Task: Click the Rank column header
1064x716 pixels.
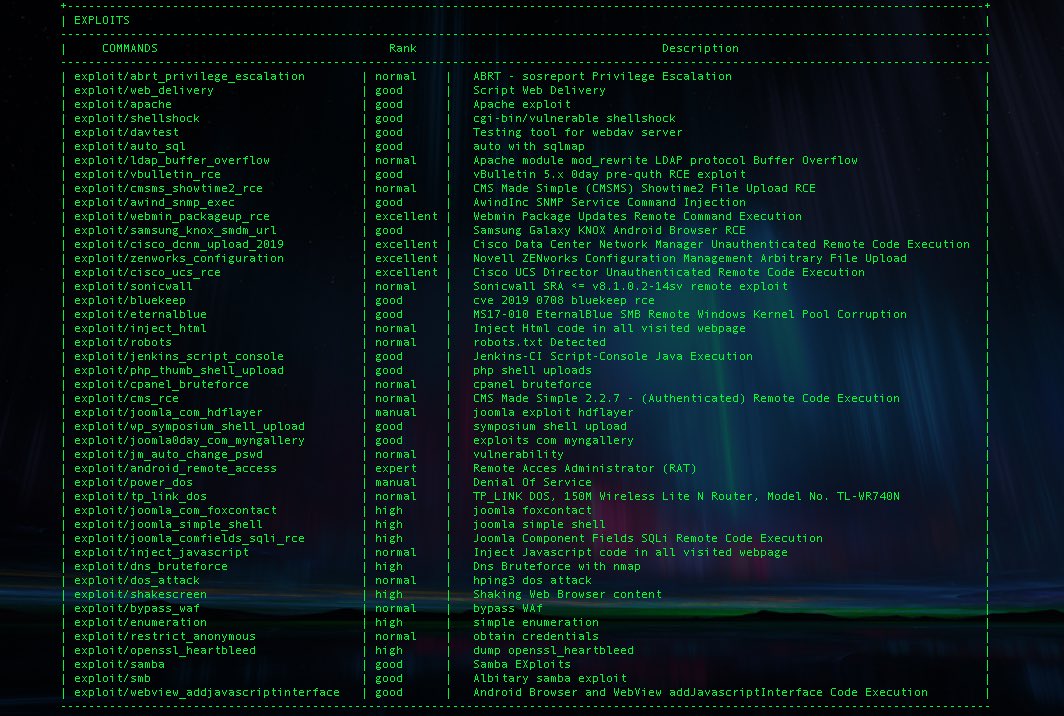Action: pyautogui.click(x=402, y=48)
